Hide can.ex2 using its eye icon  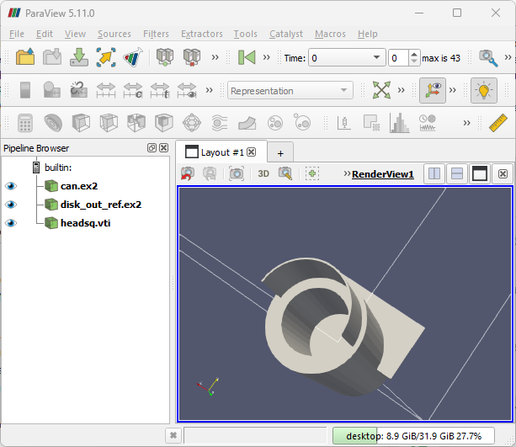click(x=11, y=186)
